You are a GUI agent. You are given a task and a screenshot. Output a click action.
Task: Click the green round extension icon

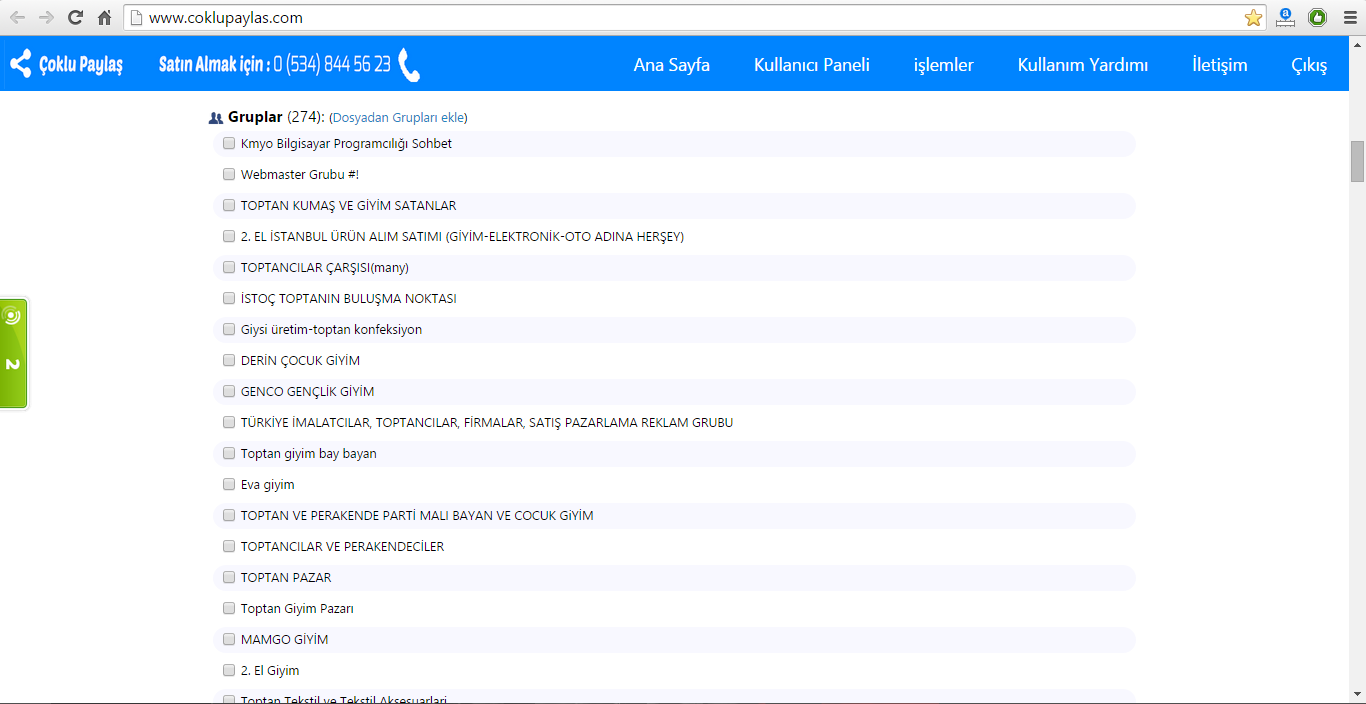coord(1317,17)
